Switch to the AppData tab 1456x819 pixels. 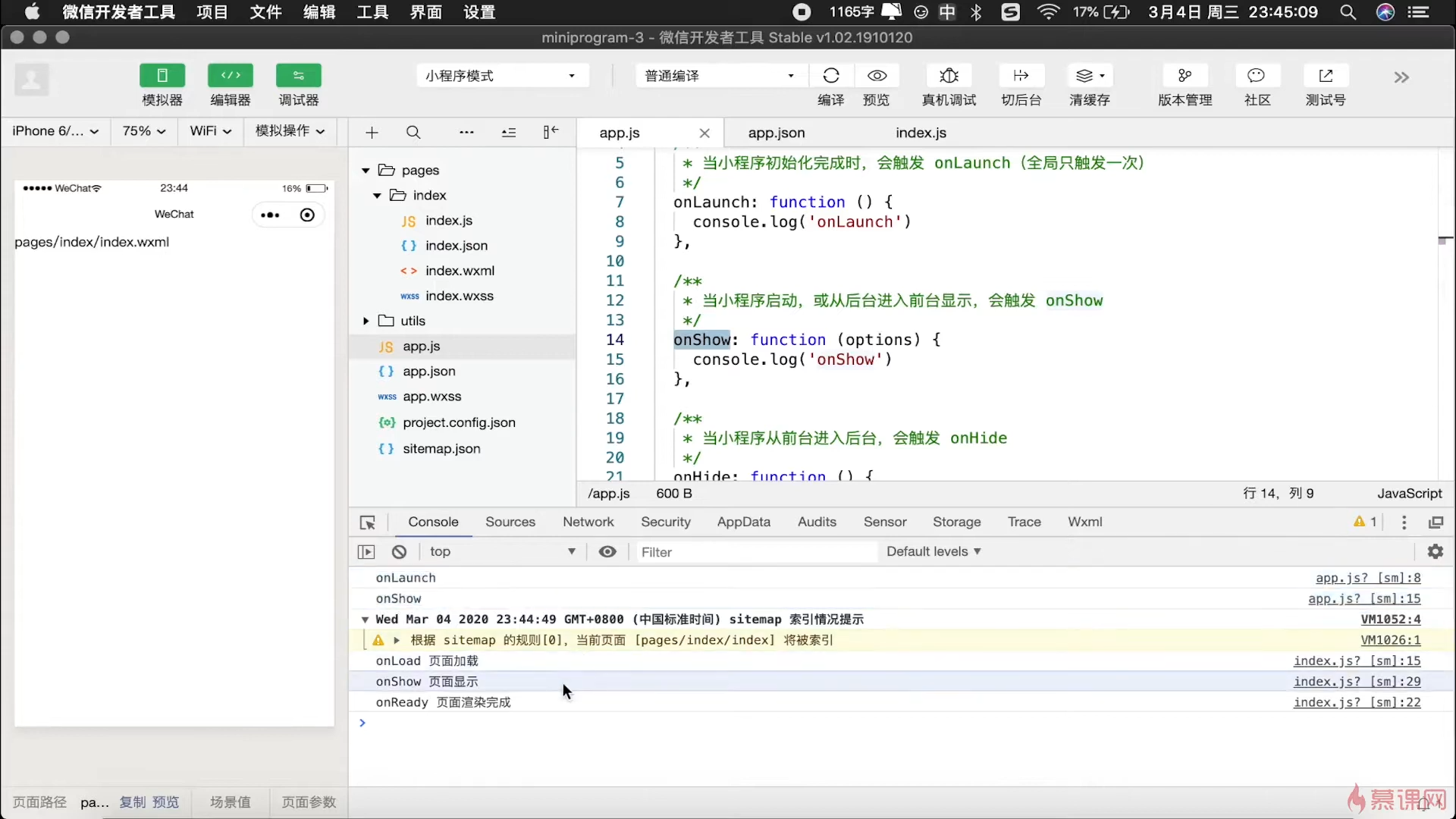pos(744,522)
